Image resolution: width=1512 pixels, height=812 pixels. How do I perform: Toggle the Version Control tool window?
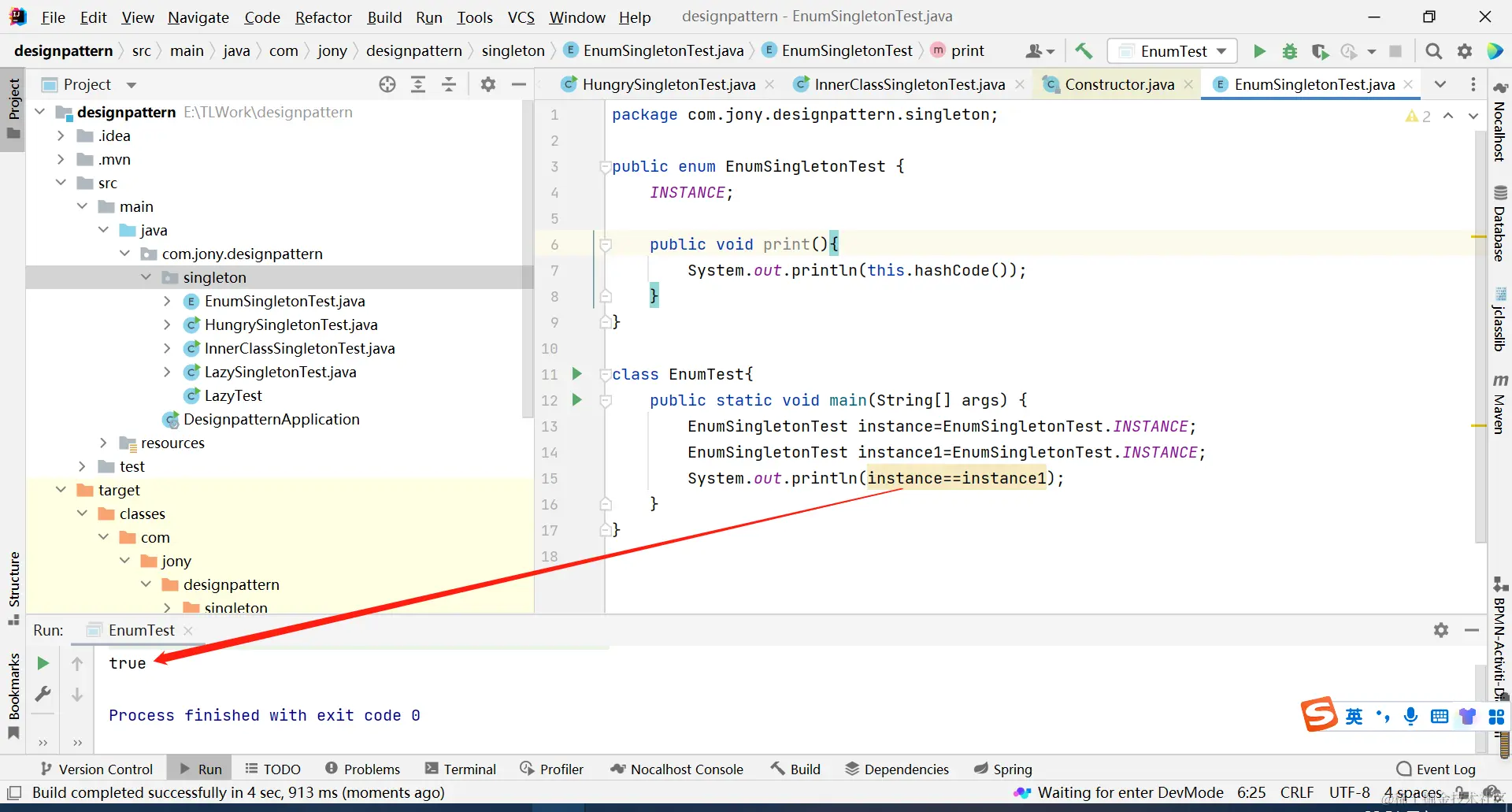coord(97,769)
